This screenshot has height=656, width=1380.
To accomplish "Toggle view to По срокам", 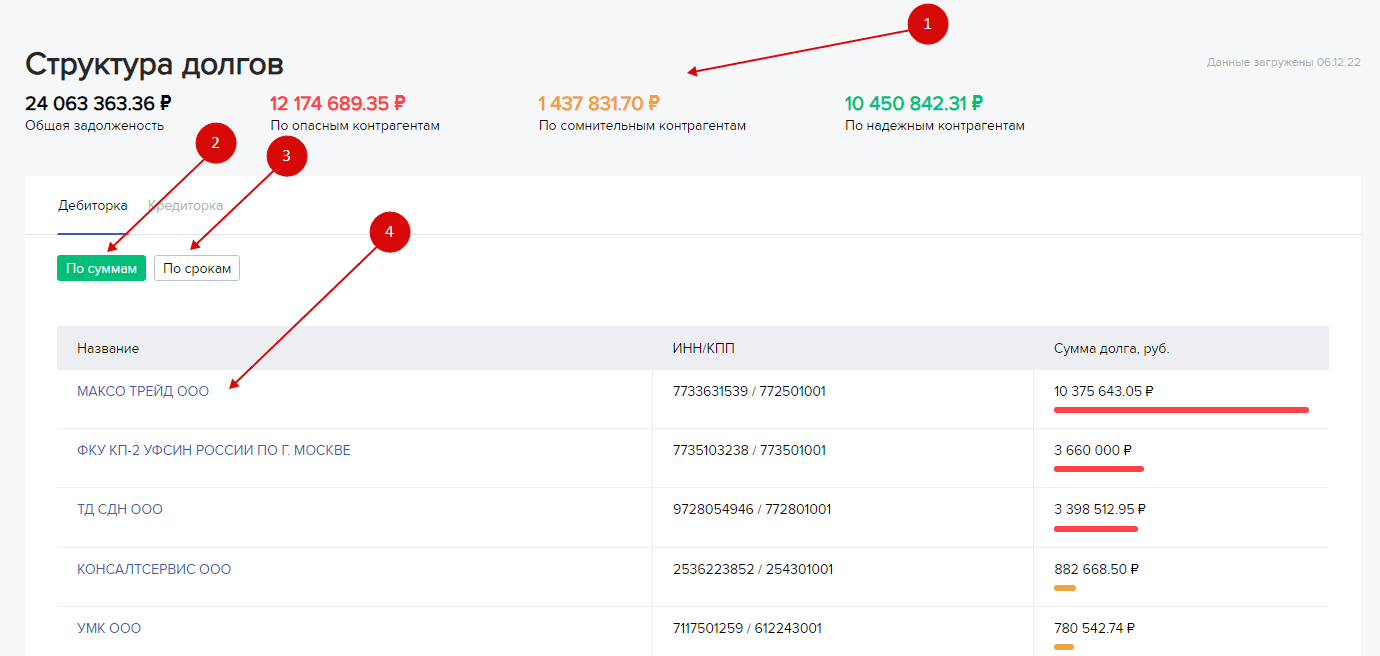I will pos(197,268).
